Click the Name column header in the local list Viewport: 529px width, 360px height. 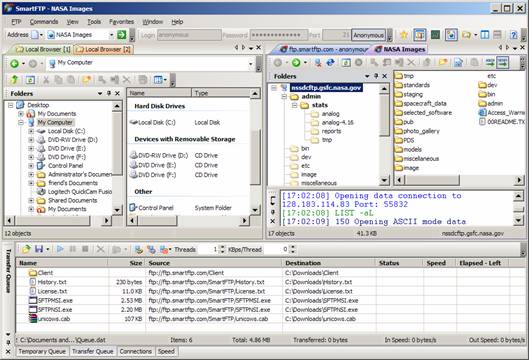click(159, 93)
